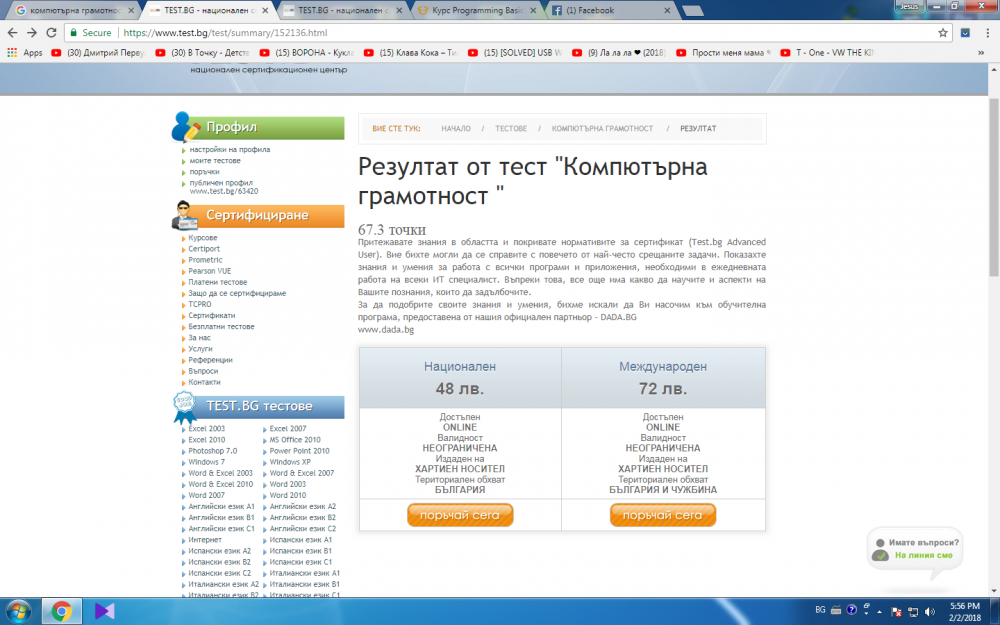Open the 'В Точку - Детств' bookmark
This screenshot has width=1000, height=625.
point(203,53)
